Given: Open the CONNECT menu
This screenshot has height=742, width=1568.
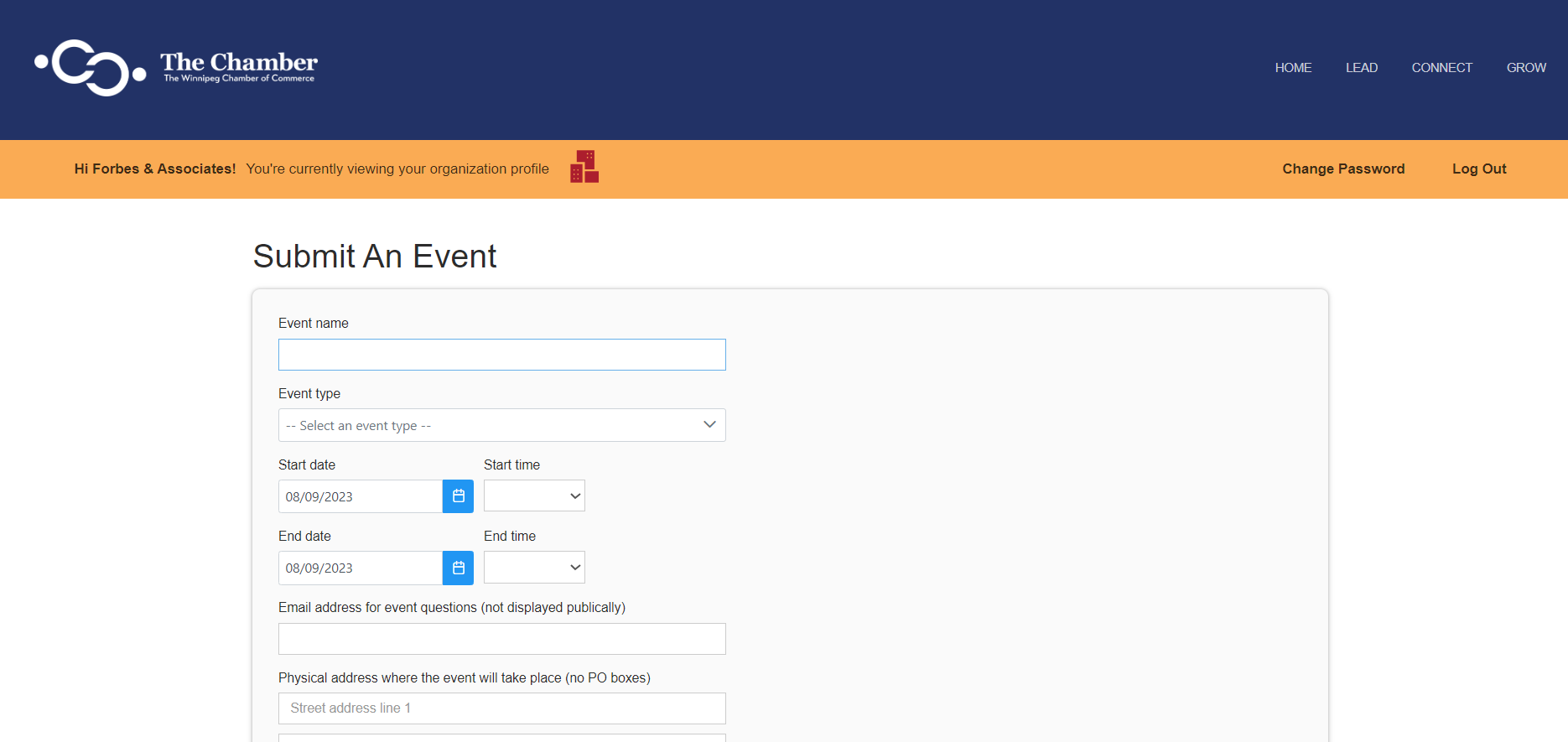Looking at the screenshot, I should tap(1442, 68).
